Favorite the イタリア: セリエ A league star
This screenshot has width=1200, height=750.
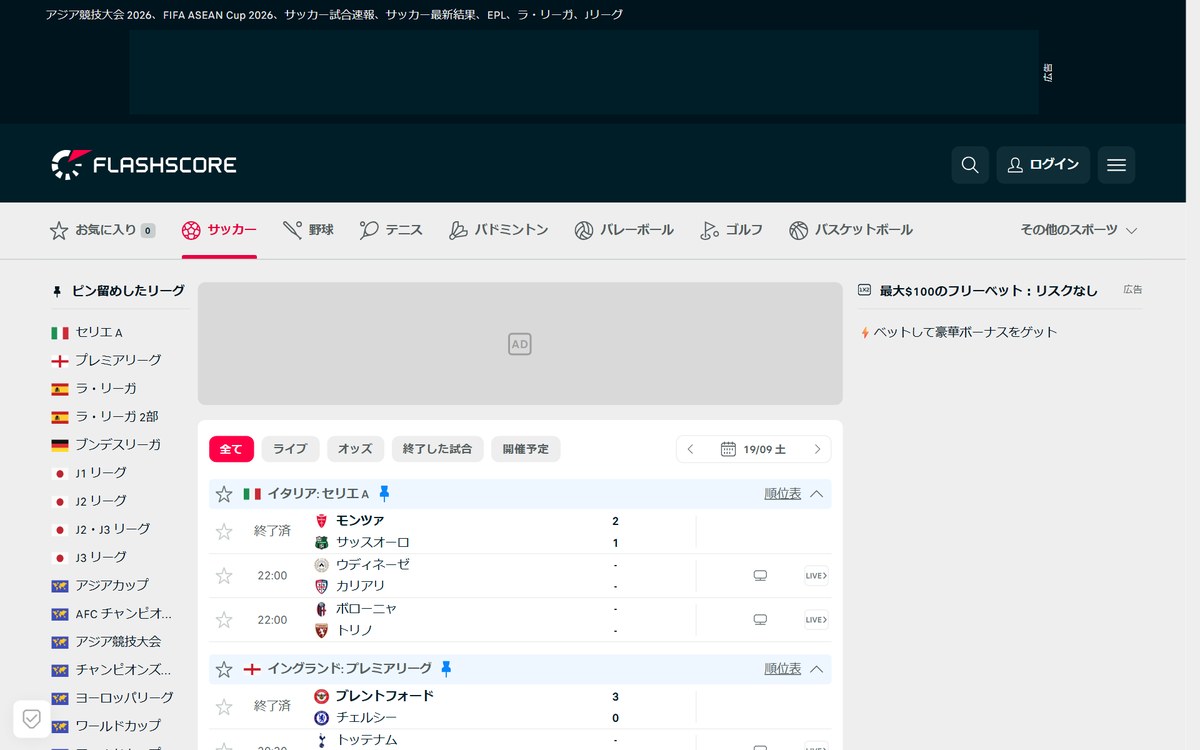pyautogui.click(x=224, y=494)
